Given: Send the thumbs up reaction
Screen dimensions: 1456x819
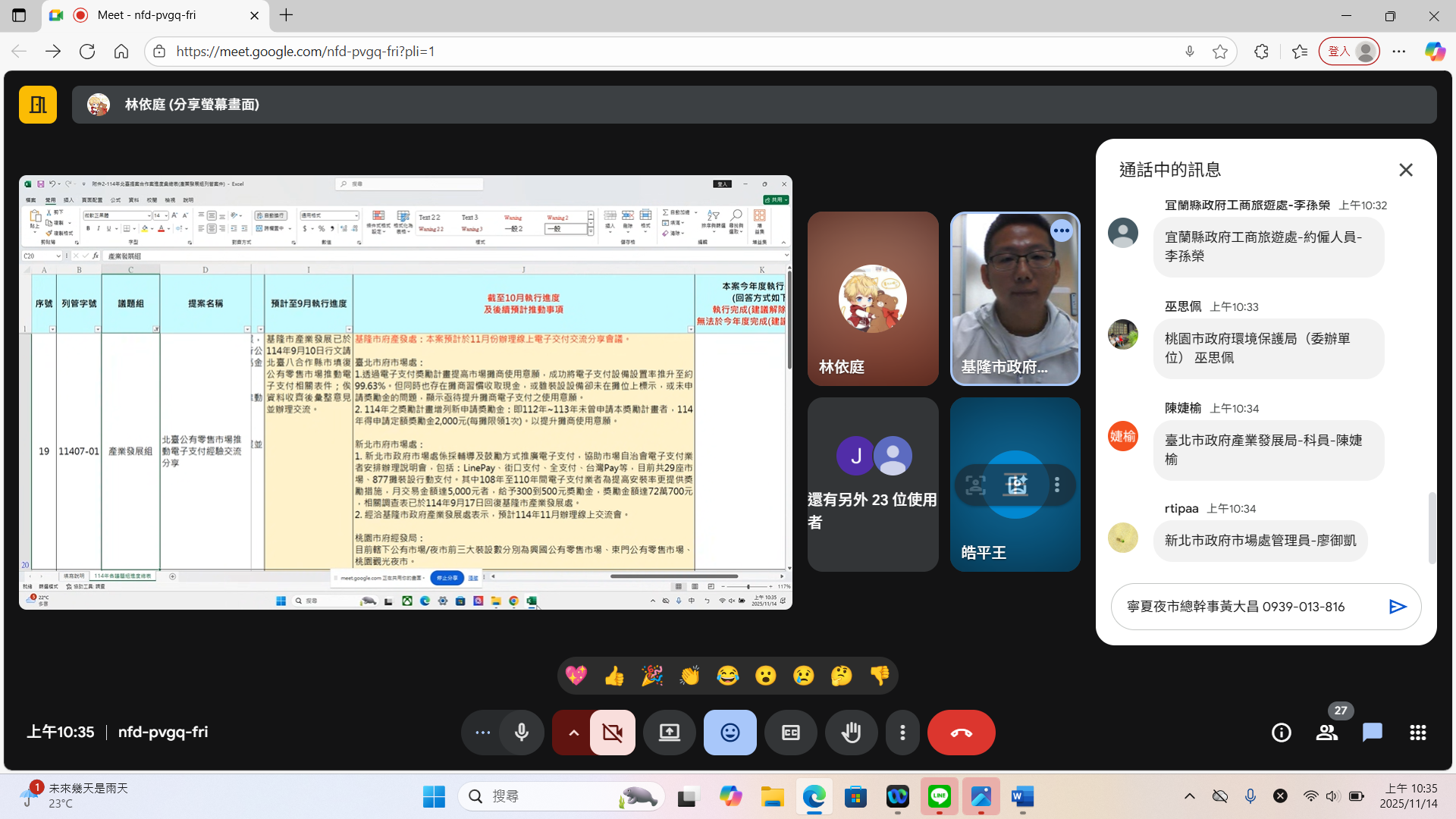Looking at the screenshot, I should [614, 676].
